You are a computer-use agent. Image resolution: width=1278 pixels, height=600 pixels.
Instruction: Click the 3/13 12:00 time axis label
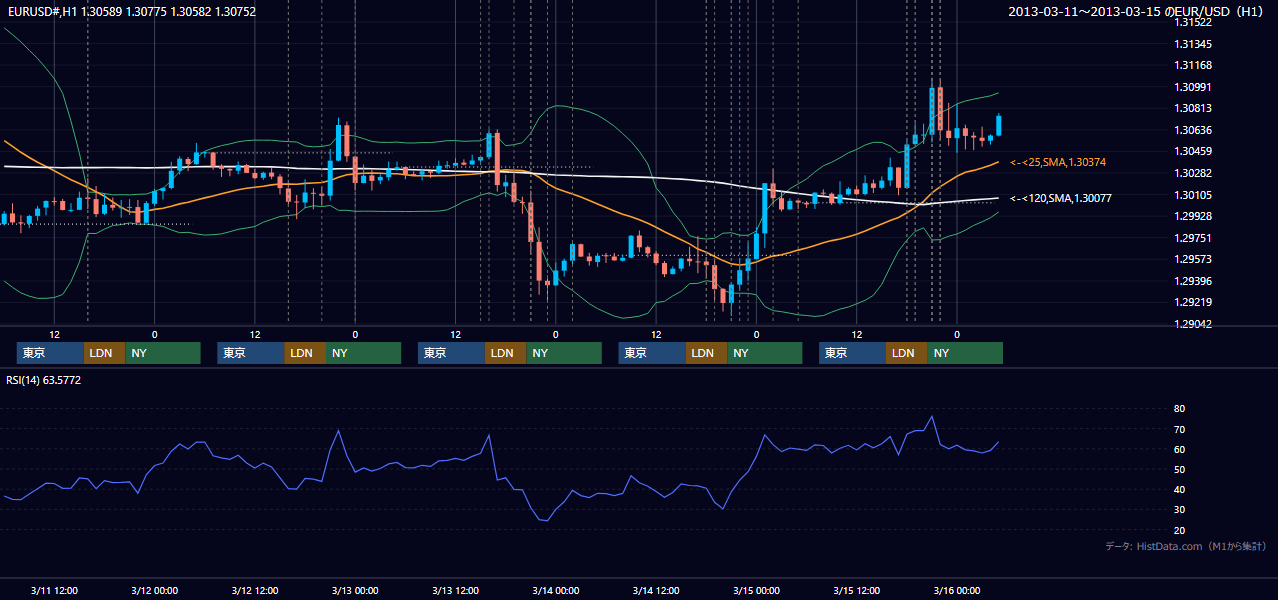tap(455, 590)
